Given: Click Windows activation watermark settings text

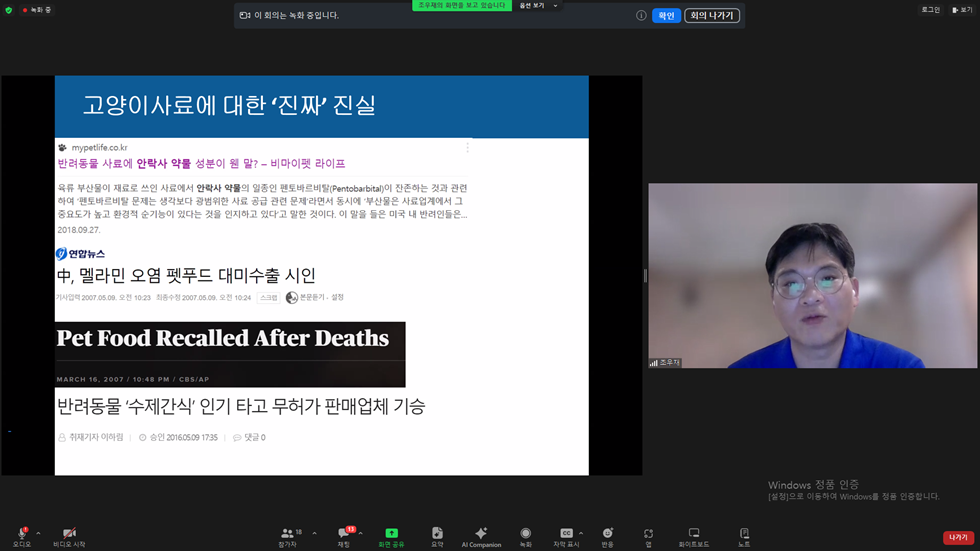Looking at the screenshot, I should (x=853, y=497).
